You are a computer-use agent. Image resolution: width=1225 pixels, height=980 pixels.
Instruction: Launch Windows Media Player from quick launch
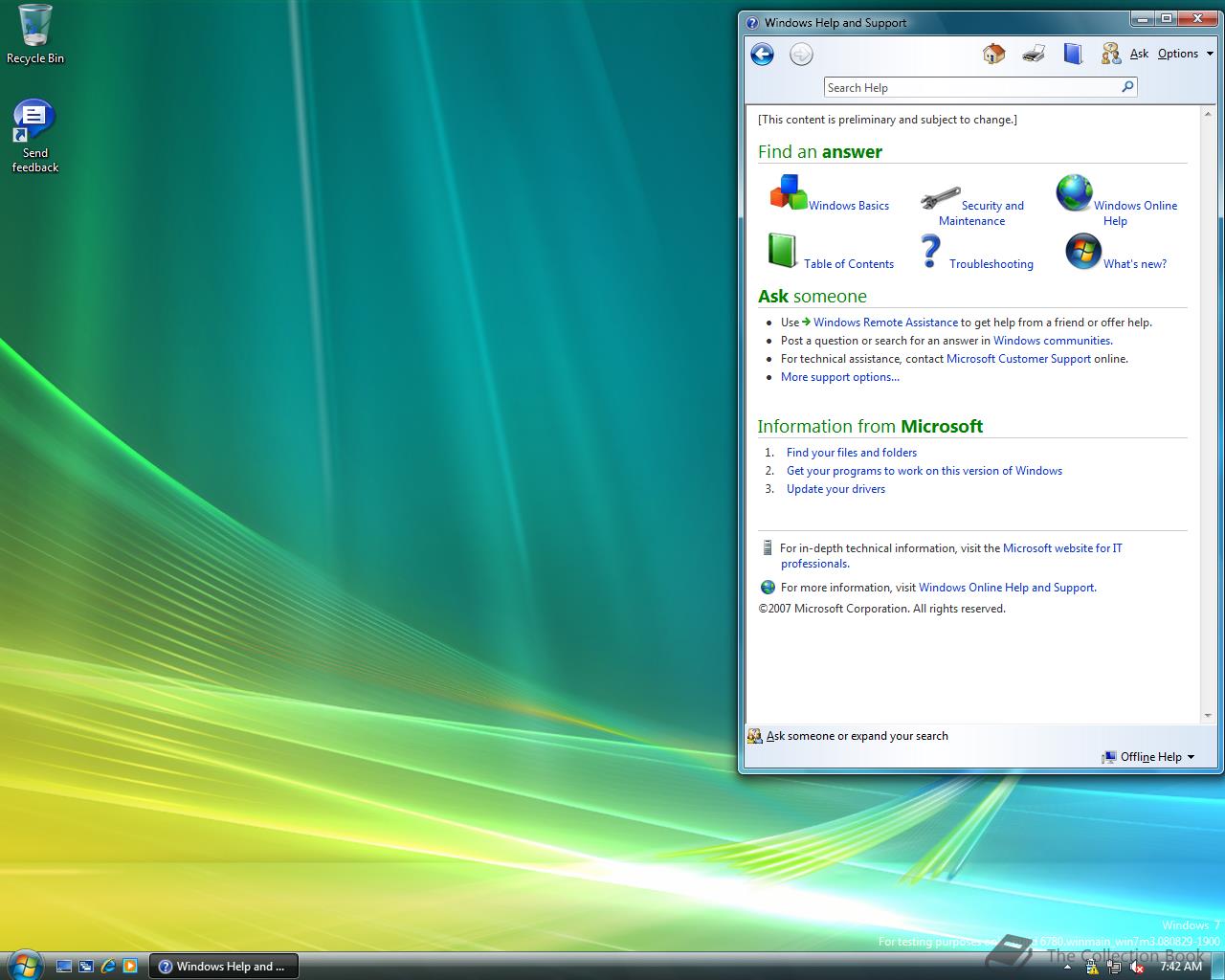130,966
